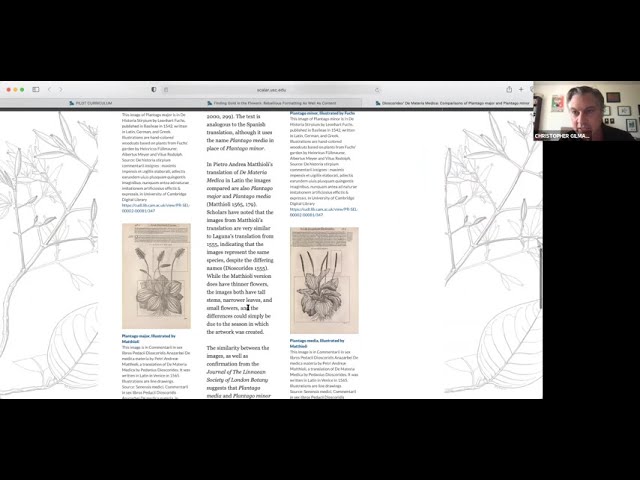Open the Cambridge Digital Library link under Plantago major by Fuchs
The height and width of the screenshot is (480, 640).
click(156, 208)
